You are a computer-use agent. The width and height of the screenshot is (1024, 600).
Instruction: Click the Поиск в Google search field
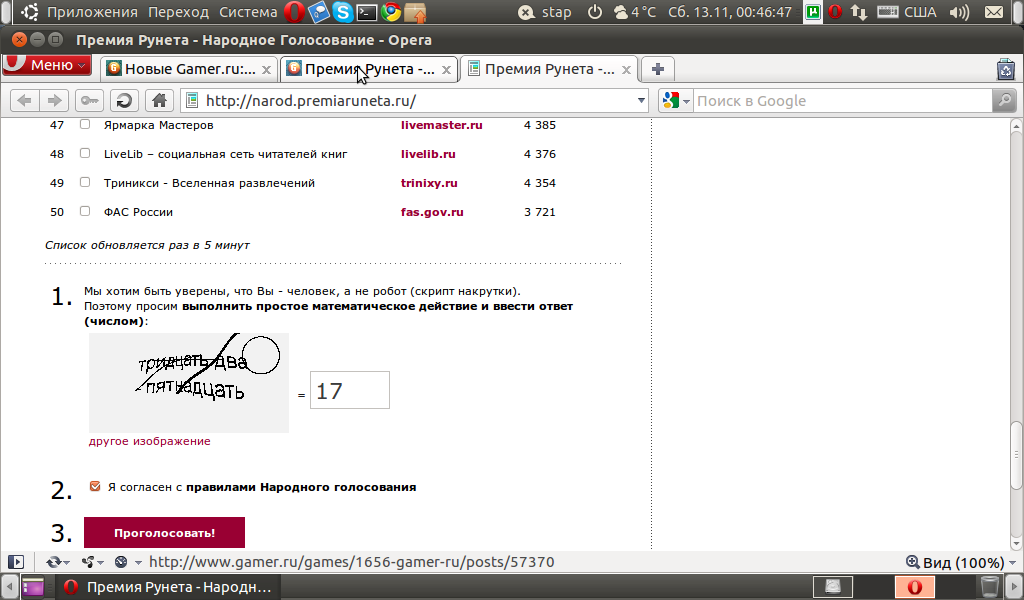(x=843, y=101)
